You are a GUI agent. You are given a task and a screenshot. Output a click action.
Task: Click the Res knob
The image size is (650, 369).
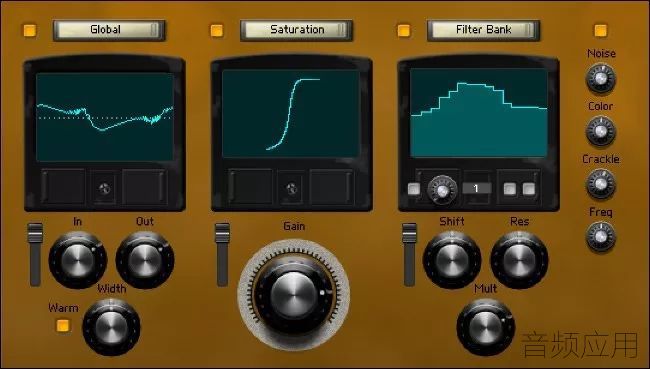point(519,260)
